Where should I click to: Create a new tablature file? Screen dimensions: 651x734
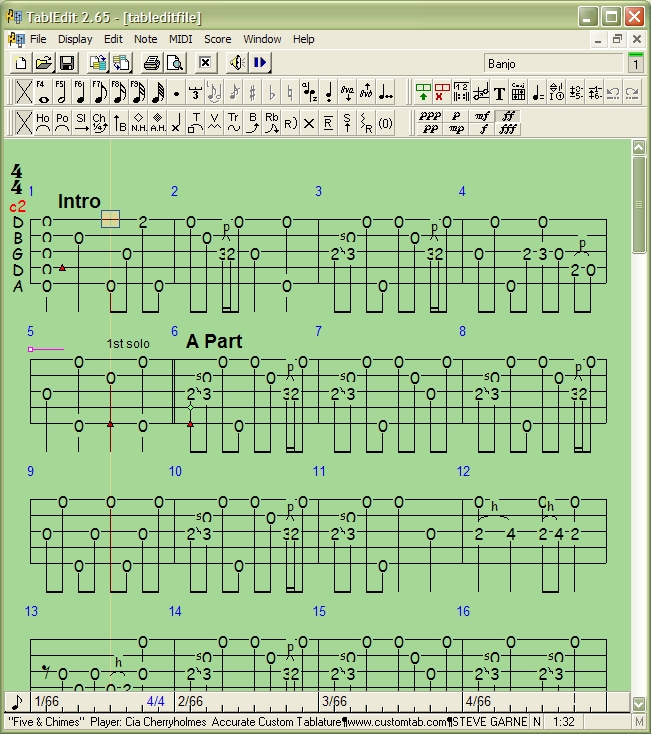21,63
